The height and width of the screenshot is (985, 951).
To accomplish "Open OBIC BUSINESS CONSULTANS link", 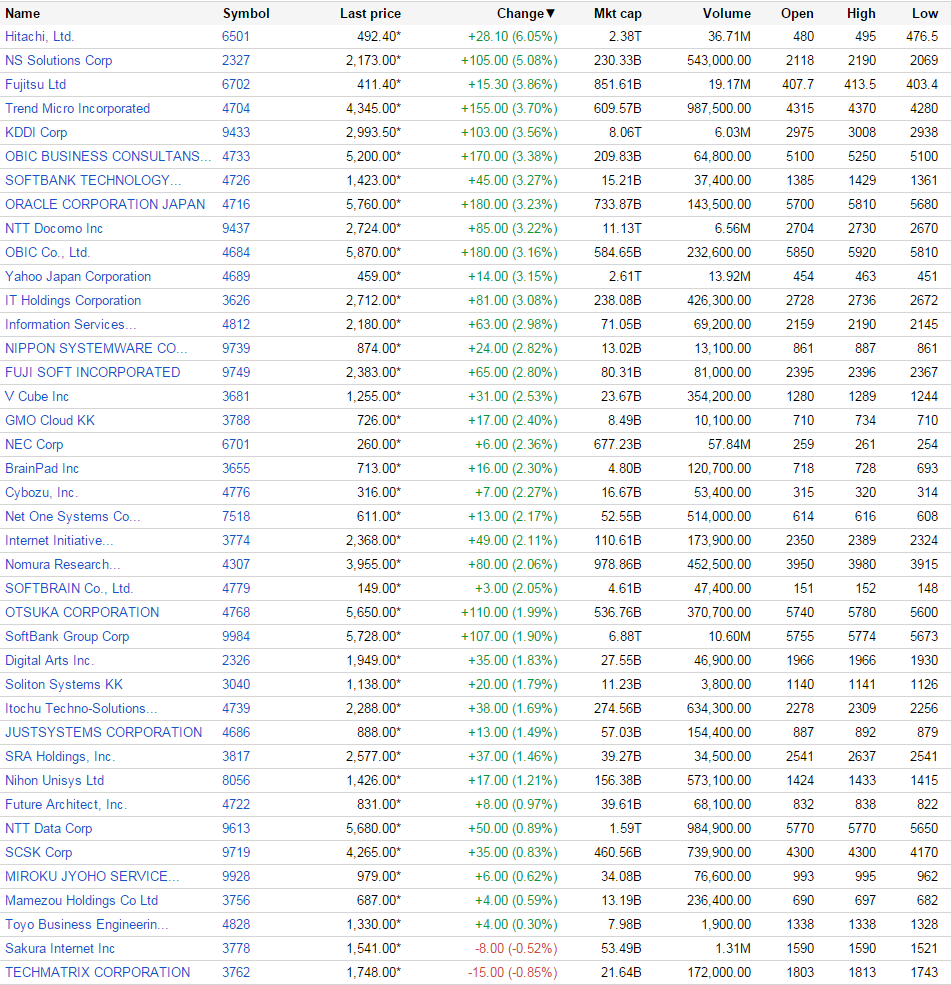I will coord(108,156).
